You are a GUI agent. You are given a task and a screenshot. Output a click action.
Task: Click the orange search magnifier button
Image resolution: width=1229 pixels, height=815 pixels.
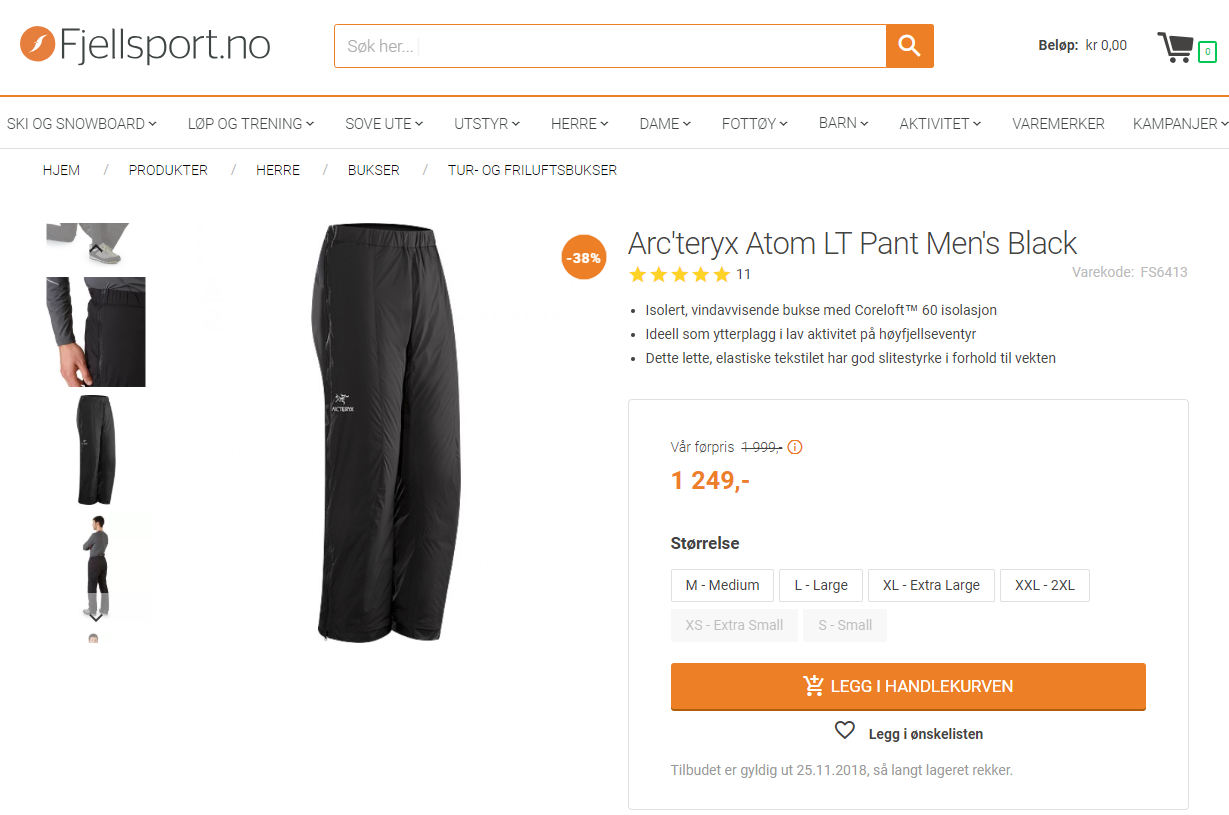tap(909, 46)
